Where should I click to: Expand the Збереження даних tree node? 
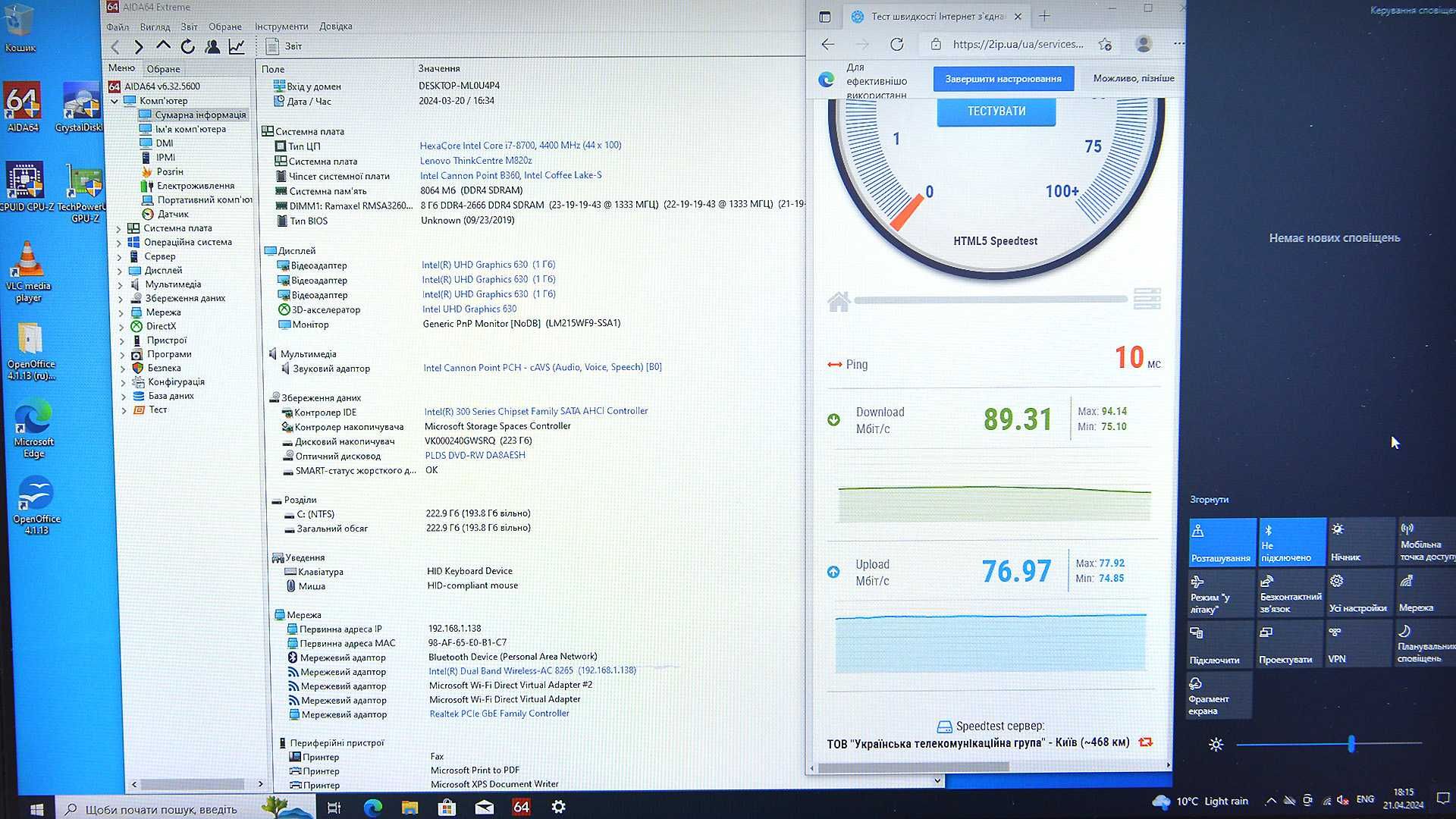click(x=121, y=299)
